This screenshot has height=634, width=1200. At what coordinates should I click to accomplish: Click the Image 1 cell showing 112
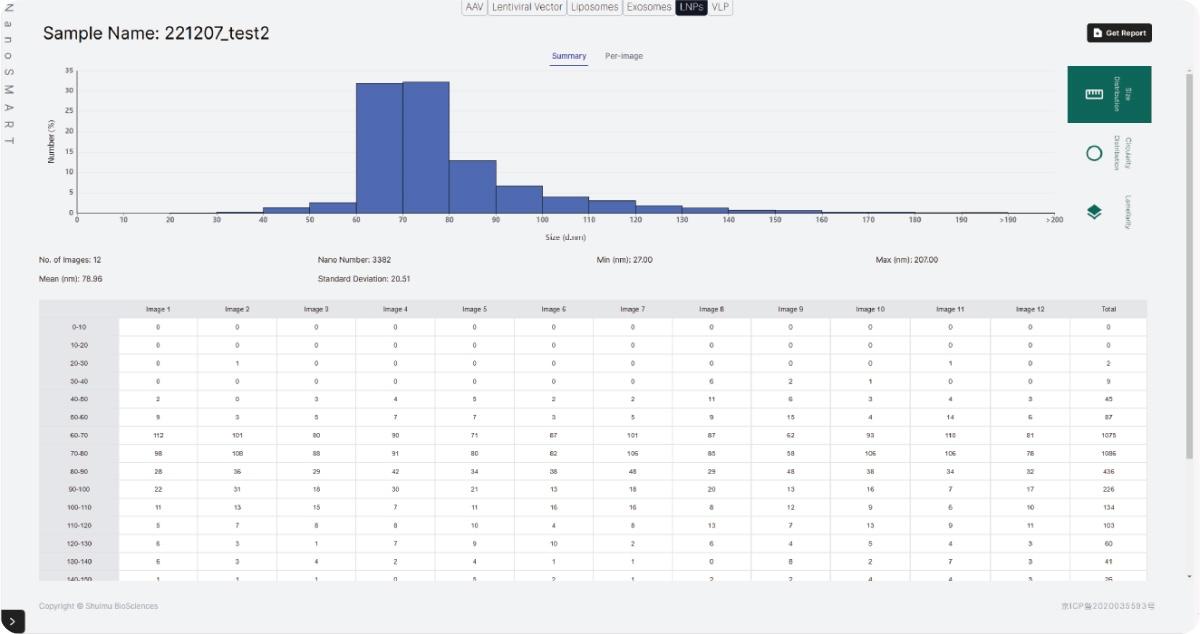pos(157,435)
